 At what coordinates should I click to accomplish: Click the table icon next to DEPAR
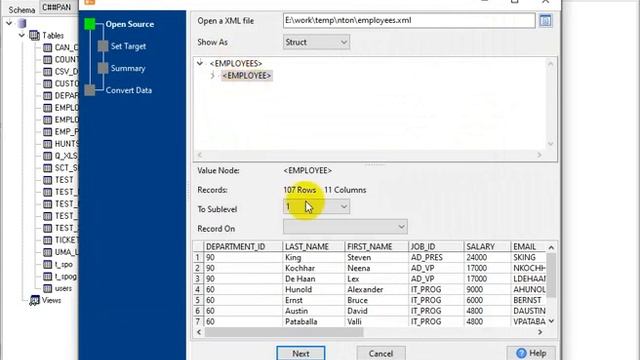pos(48,96)
